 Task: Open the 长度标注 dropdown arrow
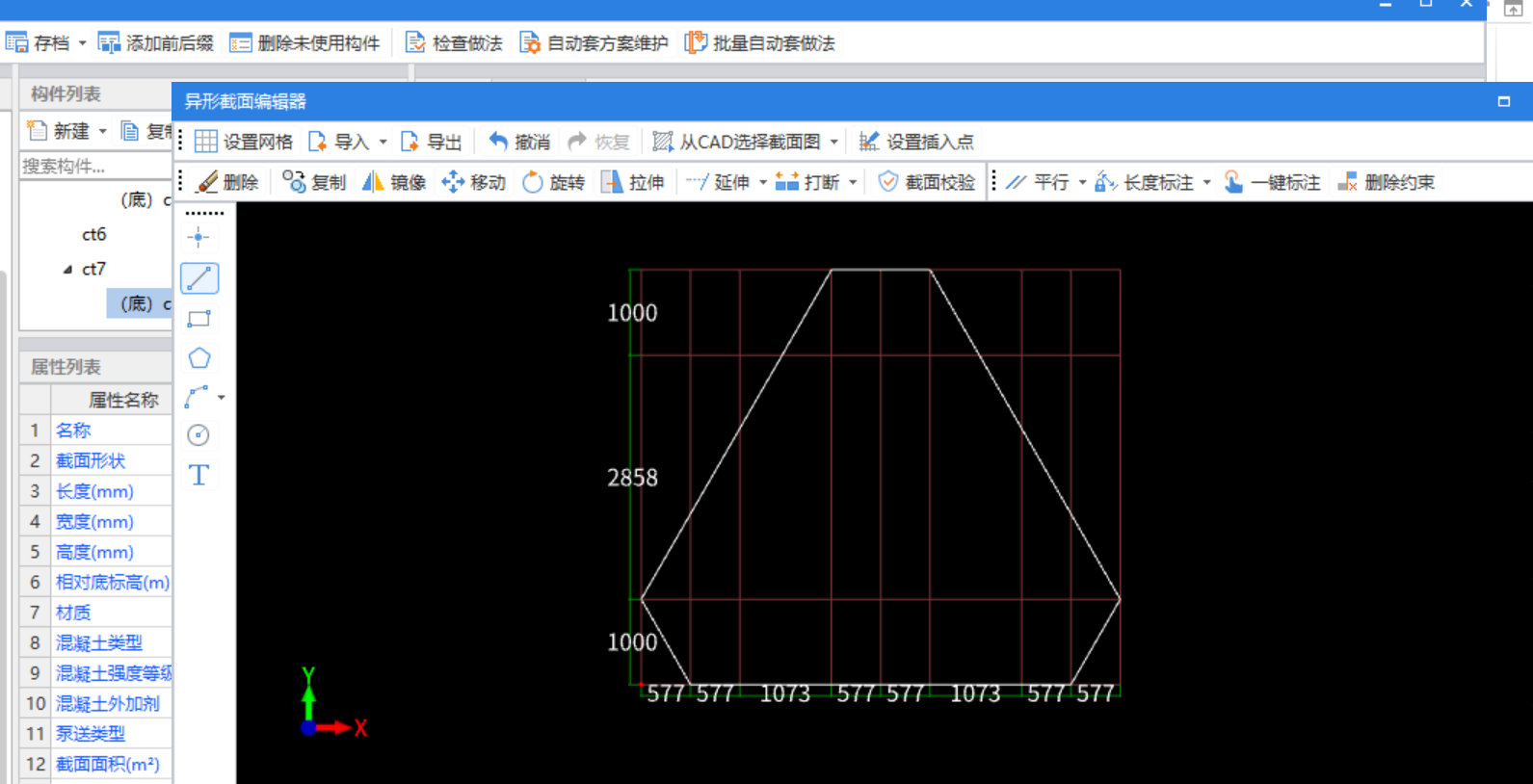click(1206, 182)
